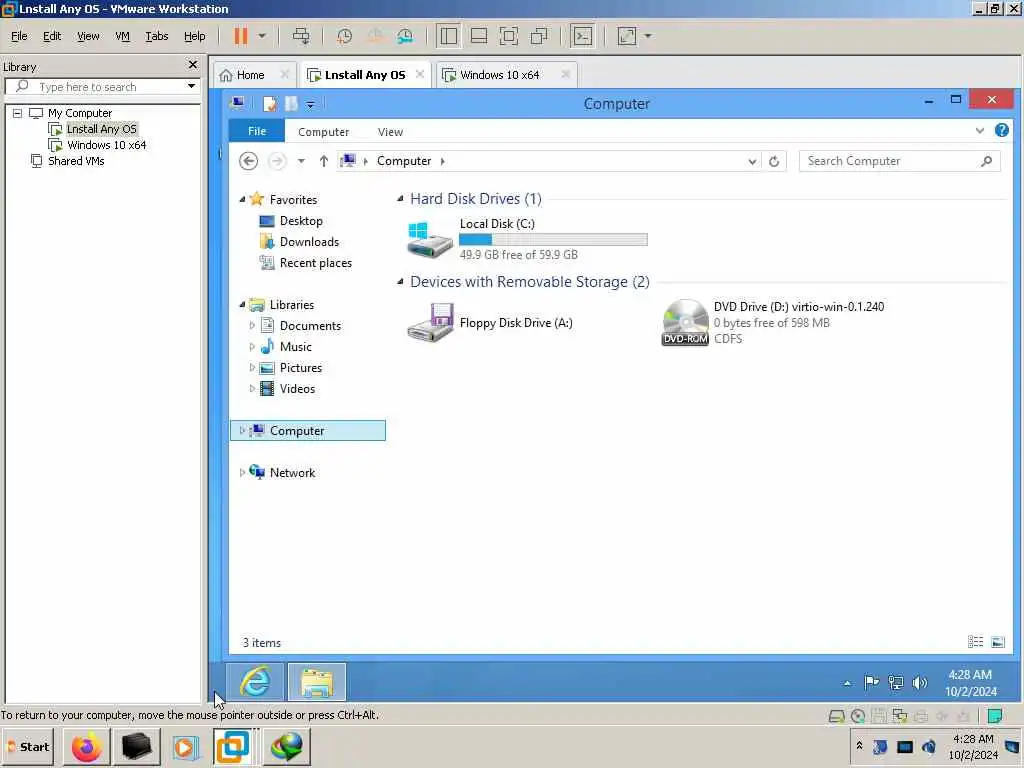This screenshot has height=768, width=1024.
Task: Select Desktop under Favorites
Action: point(301,221)
